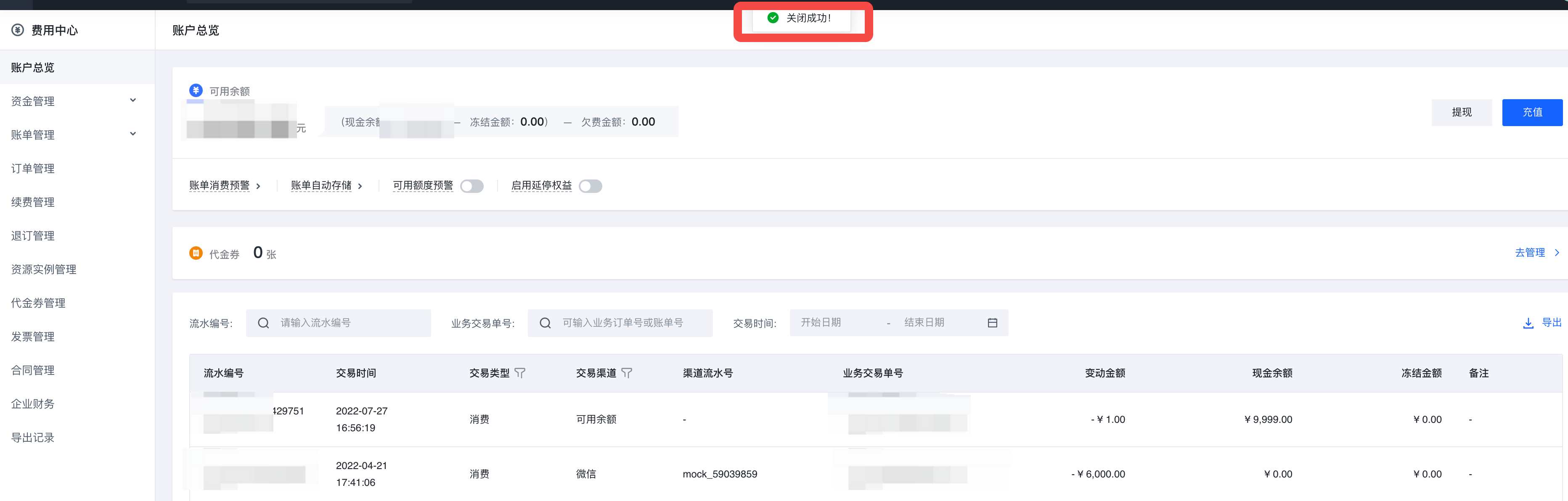Click the - ¥ 1.00 amount cell
The height and width of the screenshot is (501, 1568).
(x=1108, y=419)
